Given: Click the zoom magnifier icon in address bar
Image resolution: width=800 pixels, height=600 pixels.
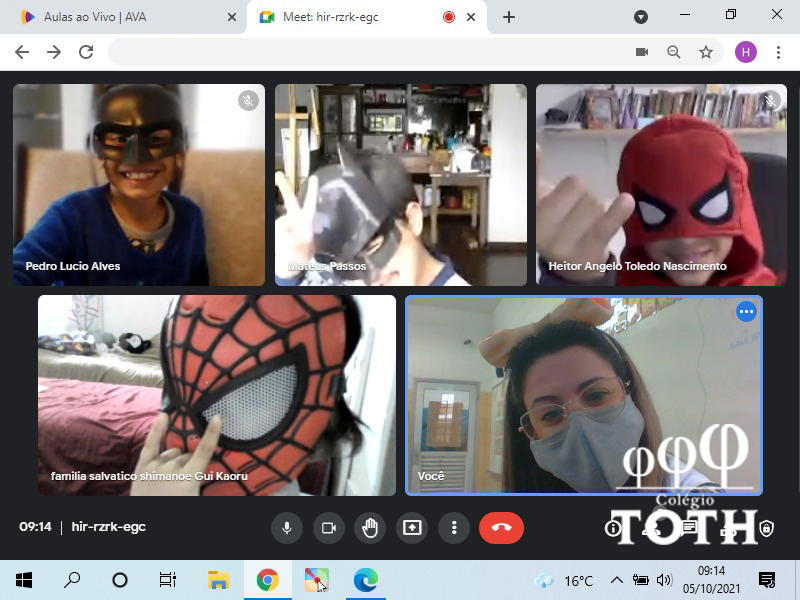Looking at the screenshot, I should coord(674,52).
